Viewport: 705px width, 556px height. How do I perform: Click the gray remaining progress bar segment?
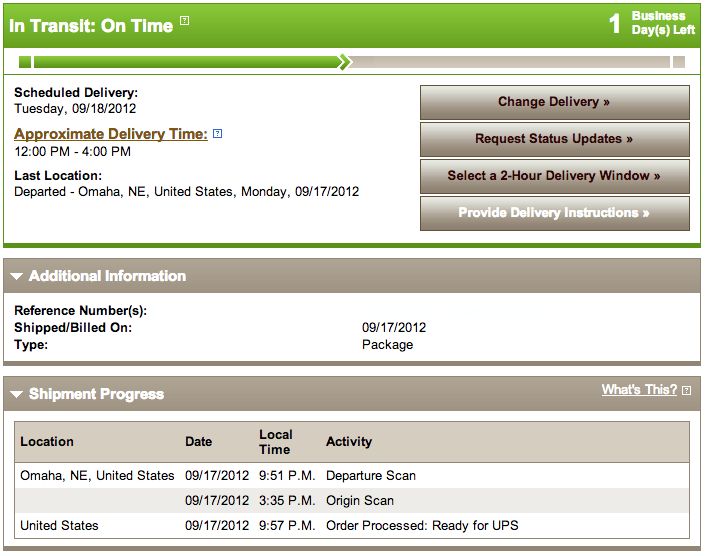click(x=510, y=62)
